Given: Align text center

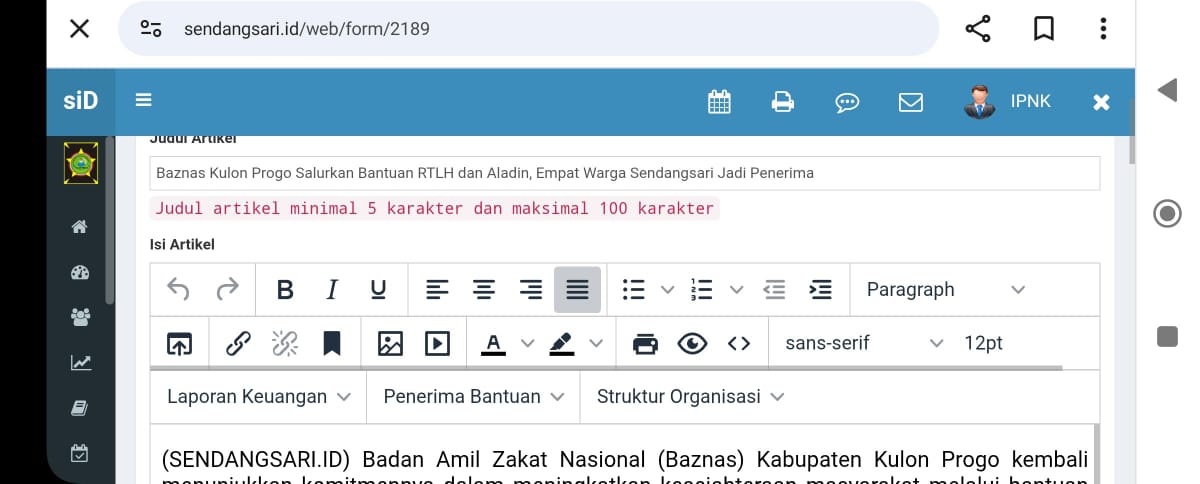Looking at the screenshot, I should coord(484,290).
